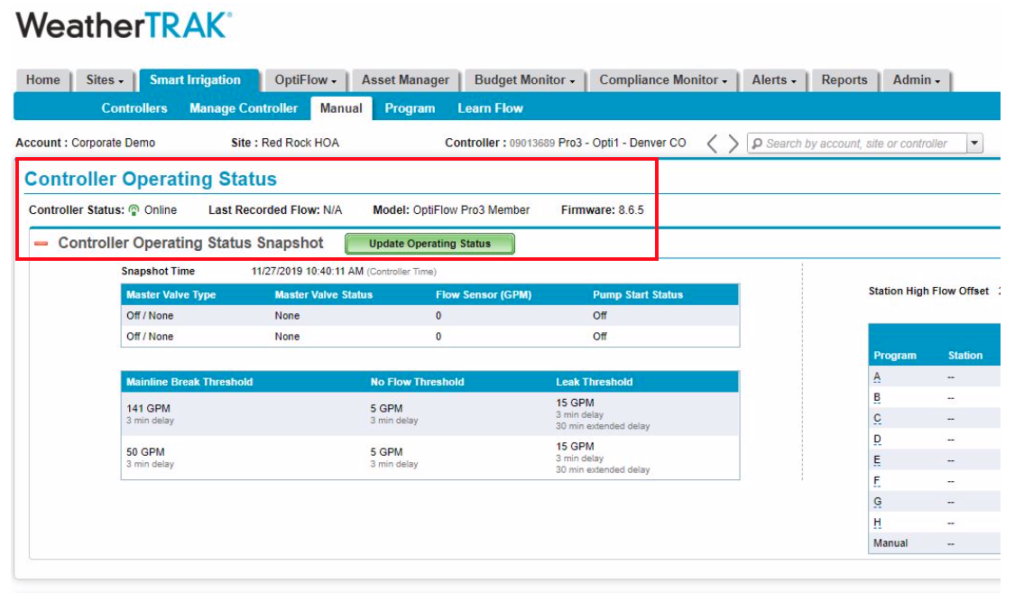This screenshot has width=1024, height=603.
Task: Click the 50 GPM mainline break value
Action: (146, 452)
